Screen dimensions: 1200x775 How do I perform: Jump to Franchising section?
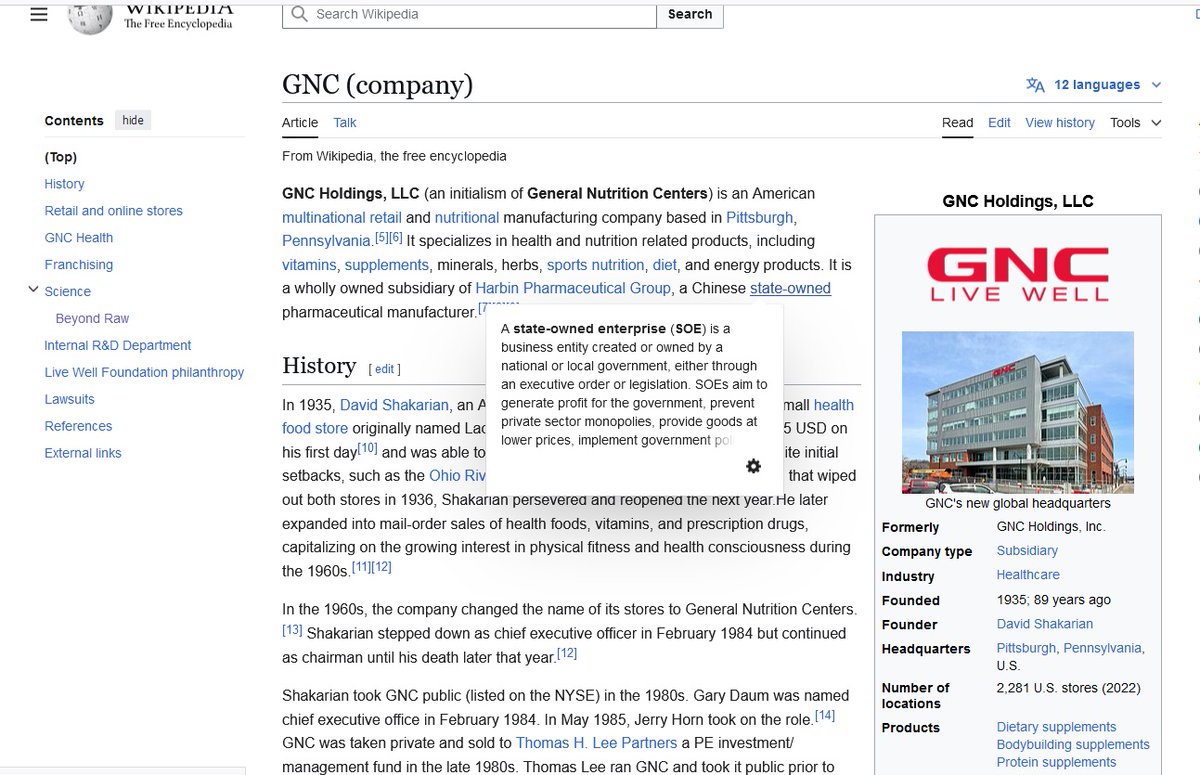click(79, 265)
